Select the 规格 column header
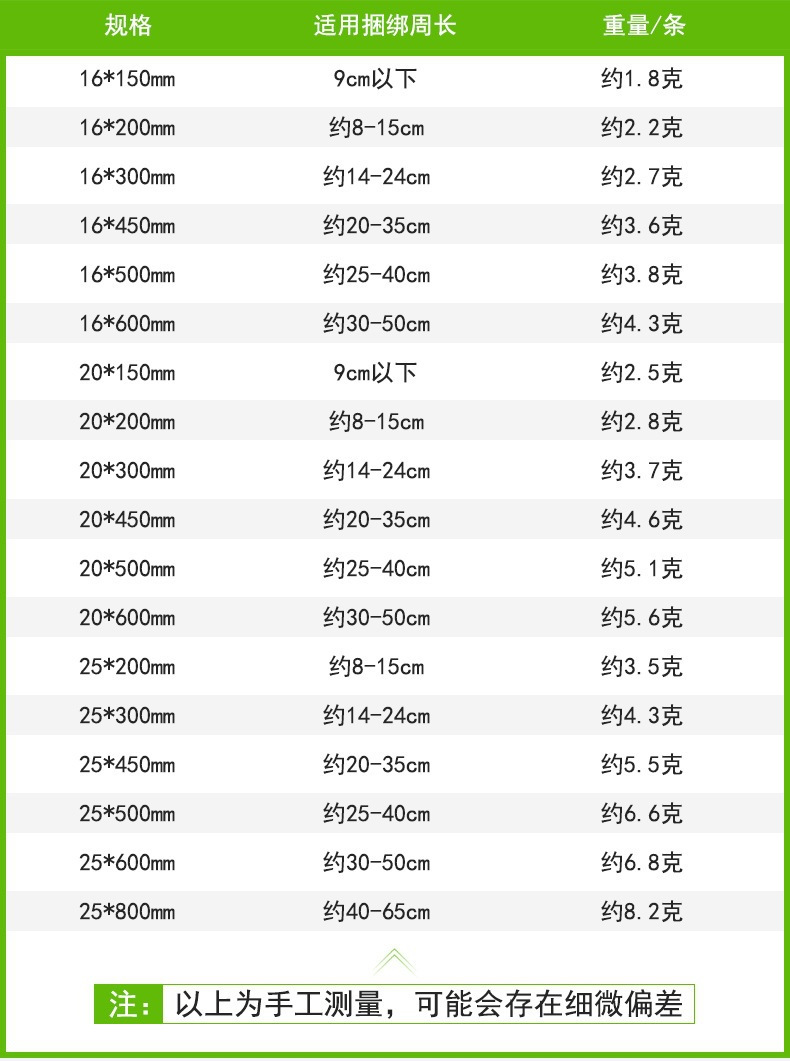Image resolution: width=790 pixels, height=1061 pixels. pos(128,26)
